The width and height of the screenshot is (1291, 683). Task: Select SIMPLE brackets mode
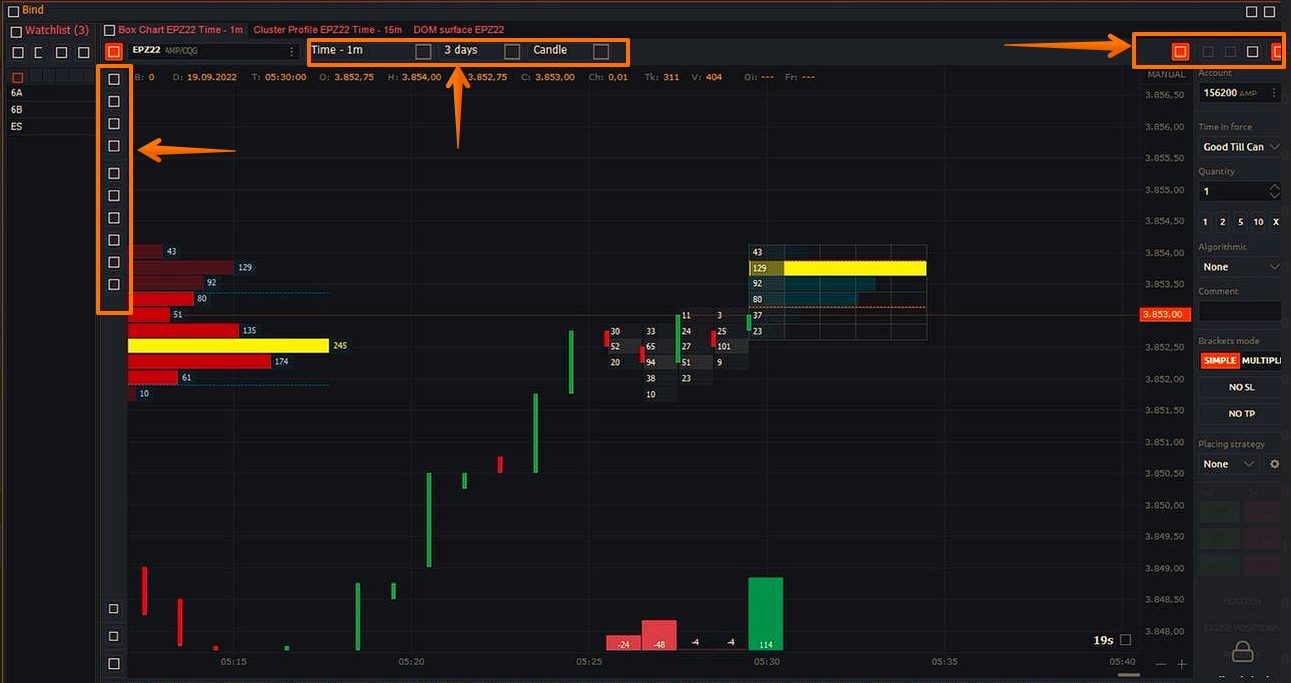coord(1219,361)
